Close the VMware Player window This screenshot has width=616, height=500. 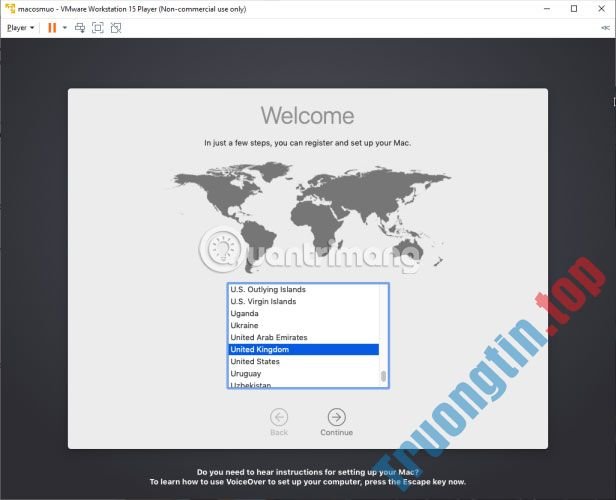coord(601,9)
